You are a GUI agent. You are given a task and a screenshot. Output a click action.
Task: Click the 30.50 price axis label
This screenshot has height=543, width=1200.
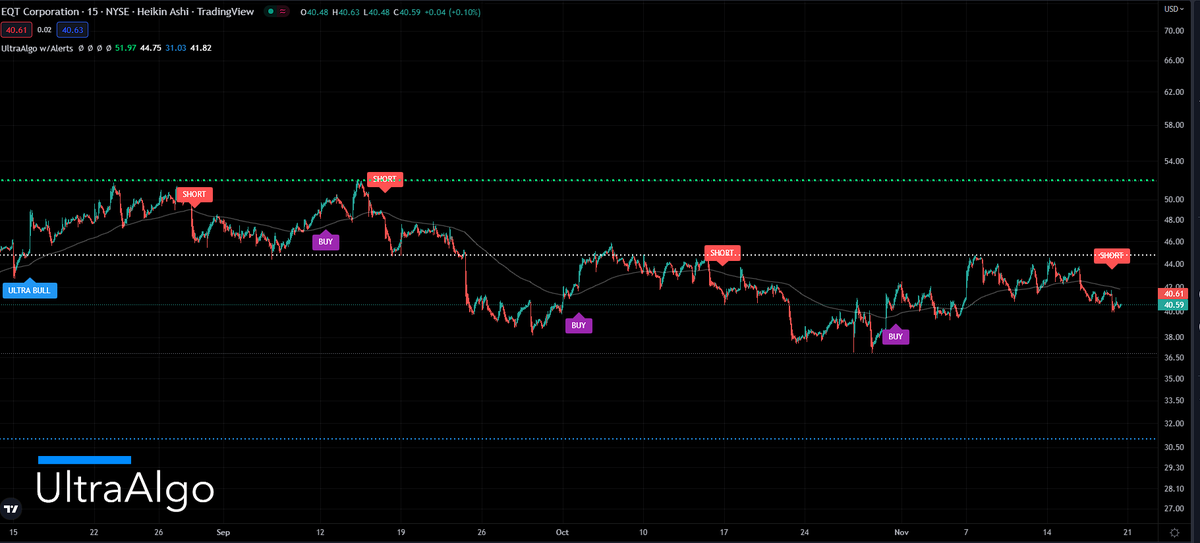(x=1174, y=448)
